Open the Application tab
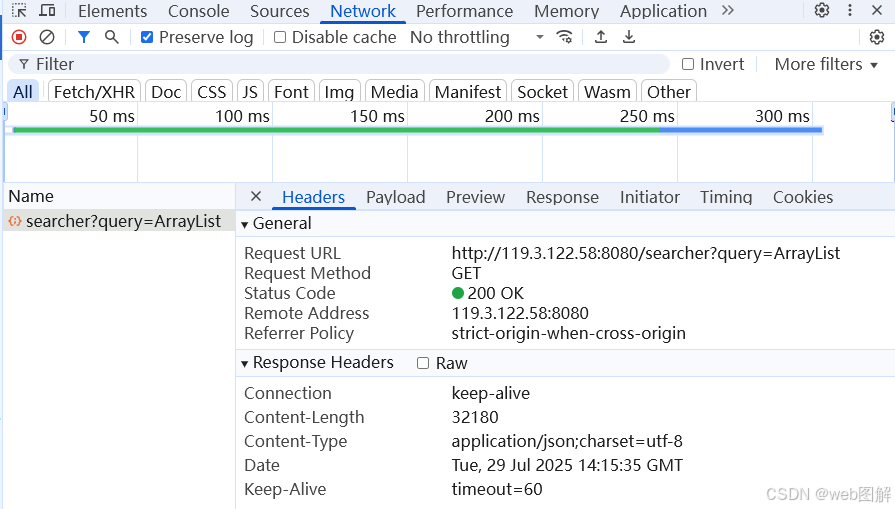Viewport: 895px width, 509px height. pos(663,11)
